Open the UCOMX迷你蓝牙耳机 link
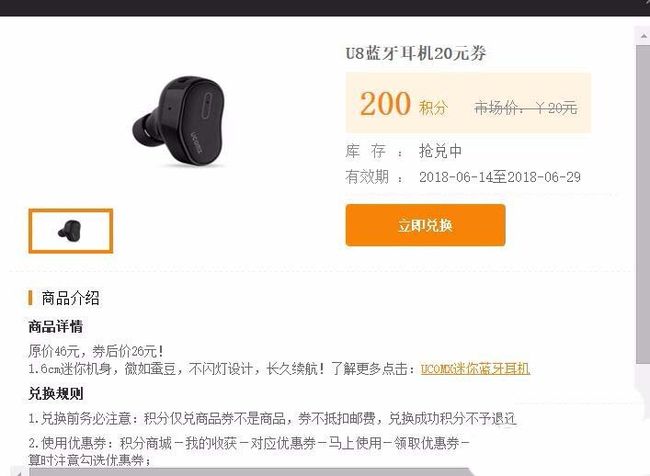 pyautogui.click(x=475, y=369)
